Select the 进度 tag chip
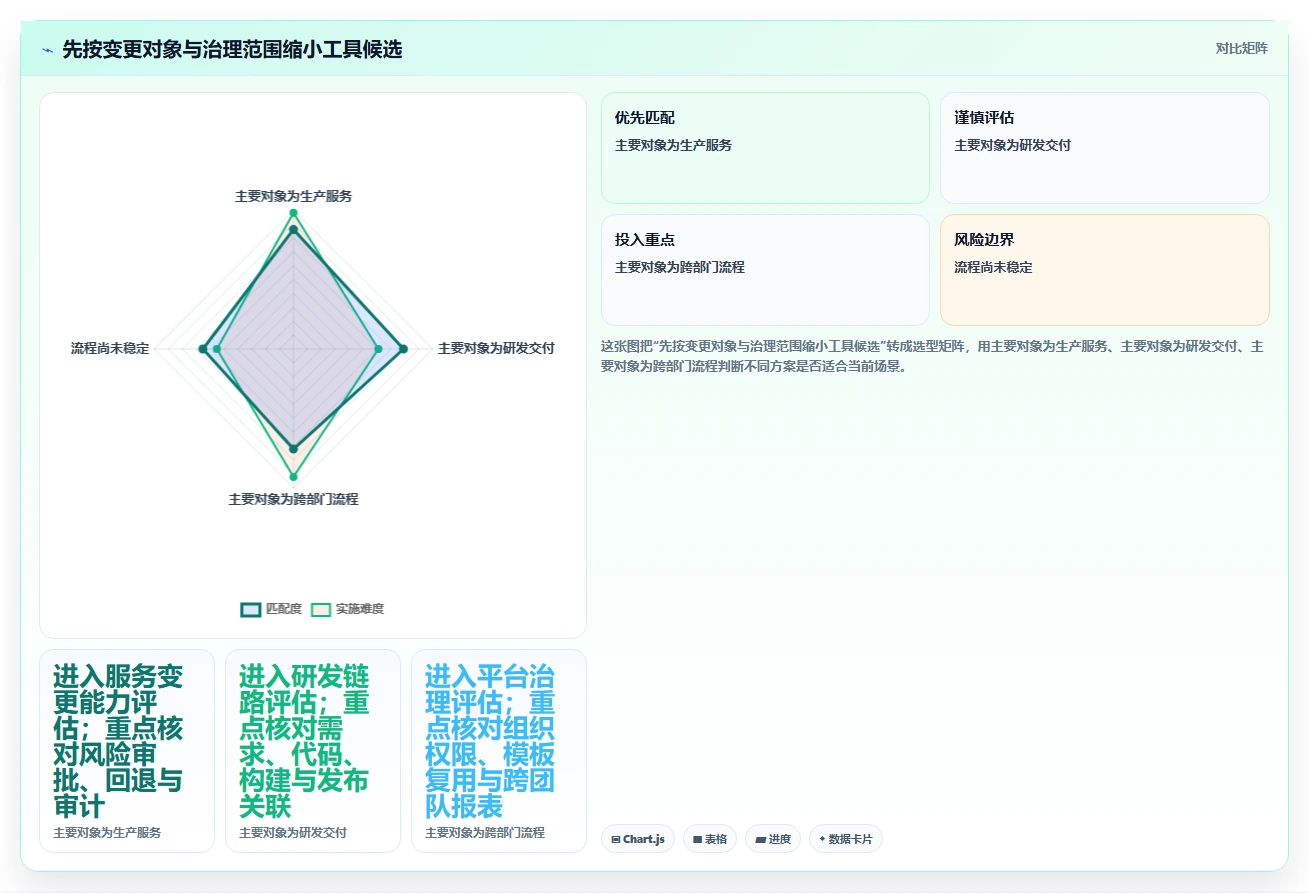The image size is (1309, 893). (x=773, y=839)
